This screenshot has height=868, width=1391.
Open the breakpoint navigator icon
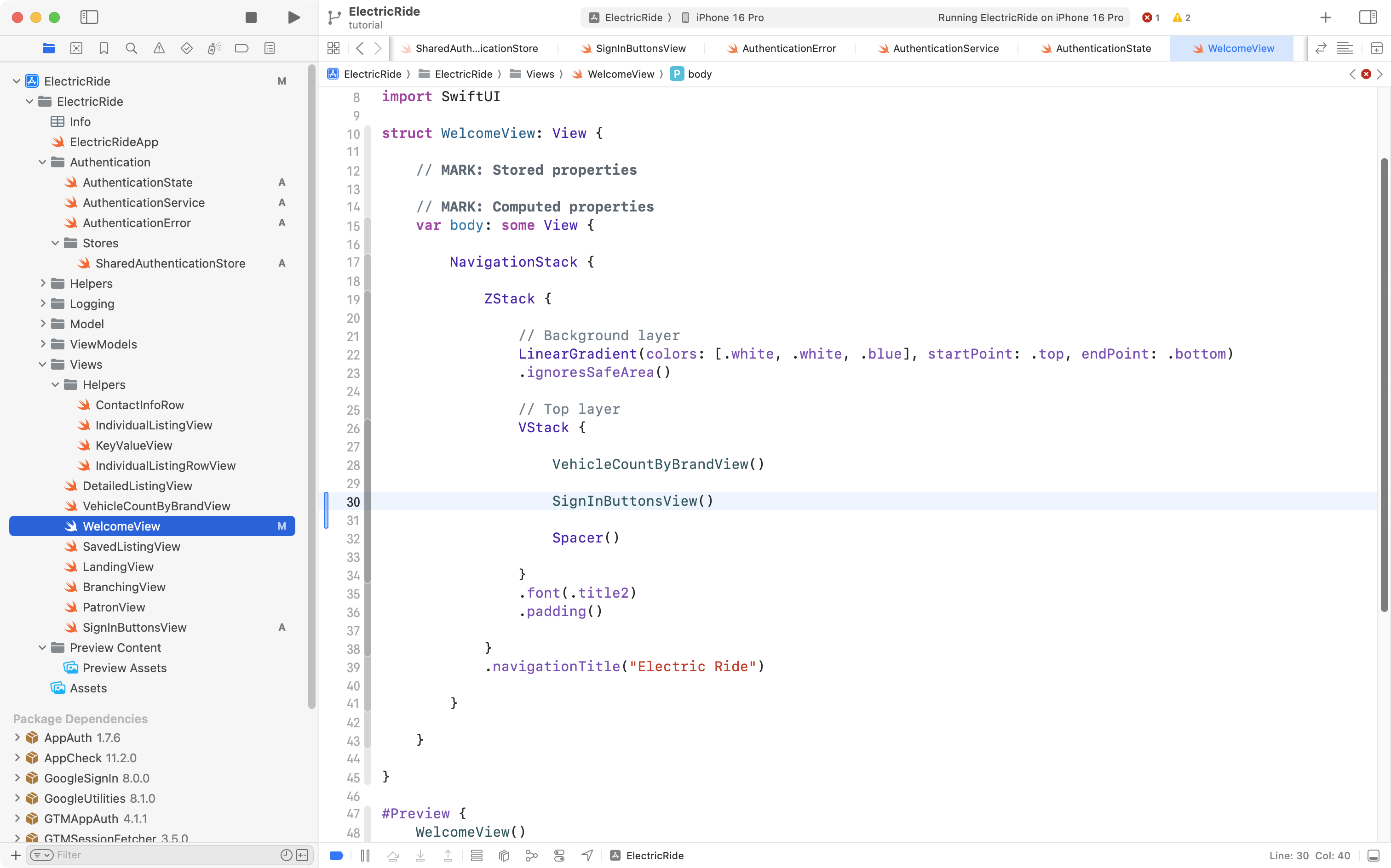pos(242,48)
